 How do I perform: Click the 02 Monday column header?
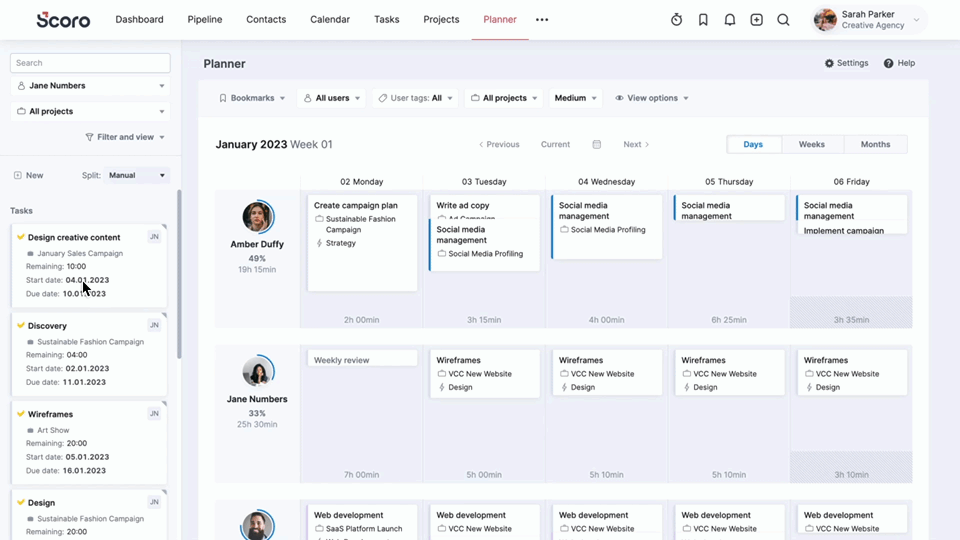point(362,182)
